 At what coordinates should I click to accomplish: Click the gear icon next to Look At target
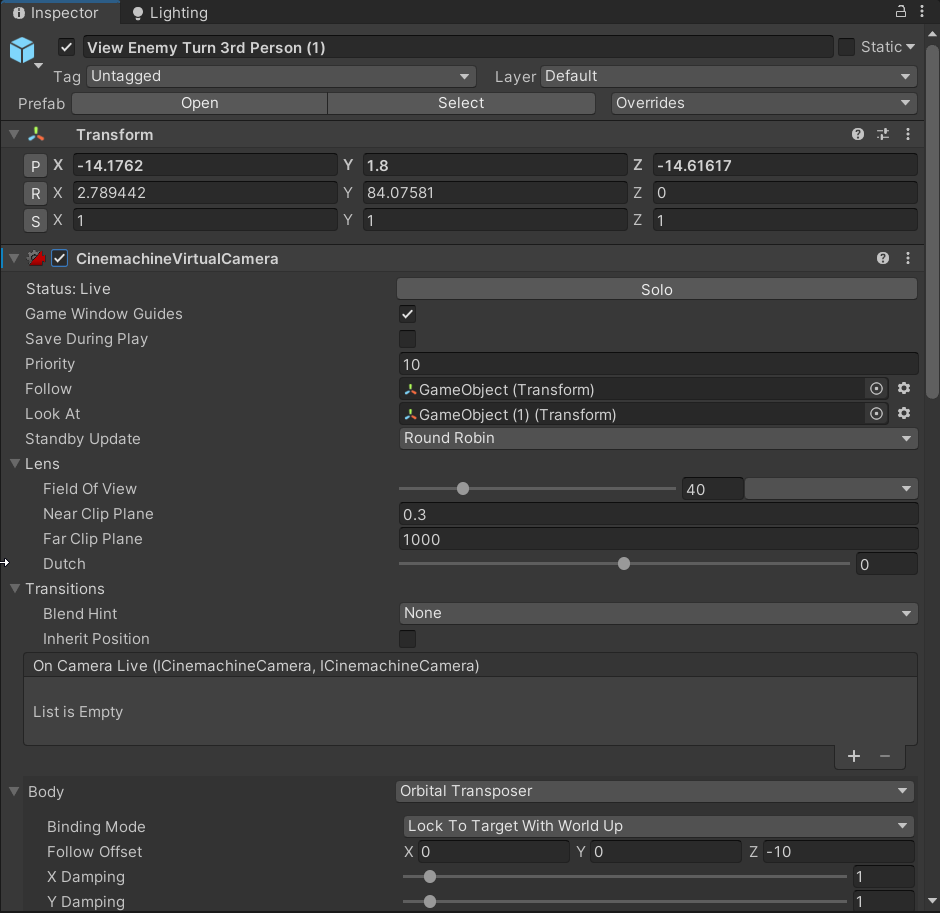click(x=903, y=414)
